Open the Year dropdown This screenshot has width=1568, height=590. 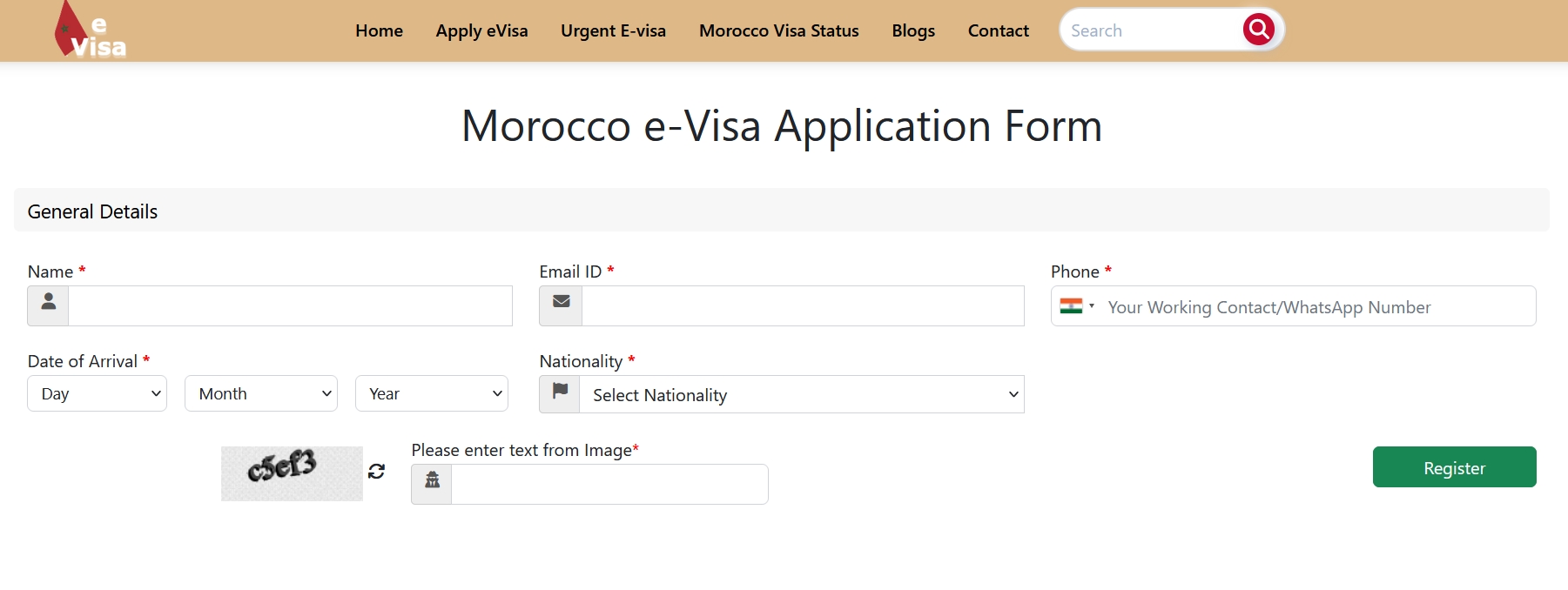(x=431, y=393)
